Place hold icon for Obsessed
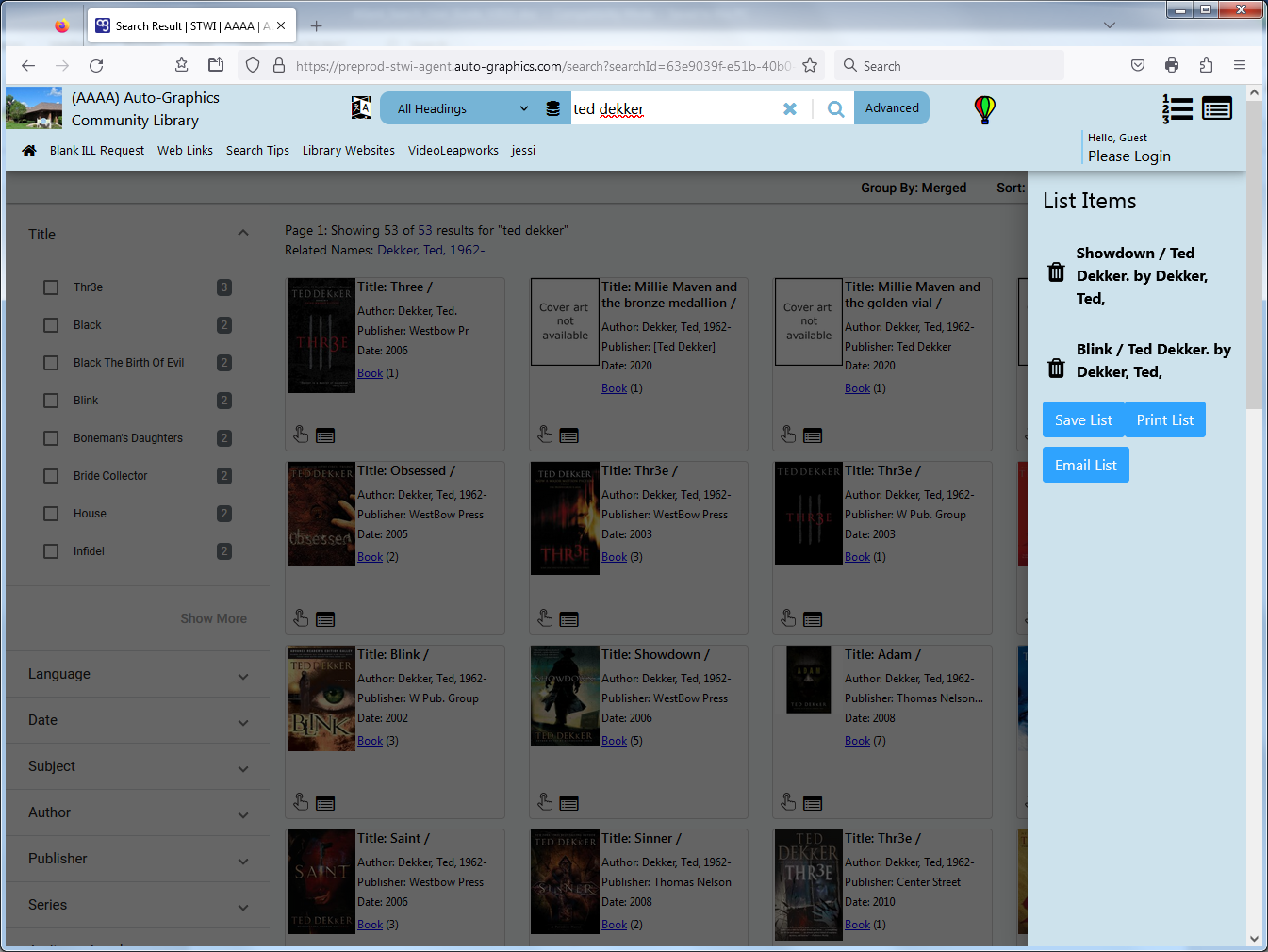 [301, 618]
